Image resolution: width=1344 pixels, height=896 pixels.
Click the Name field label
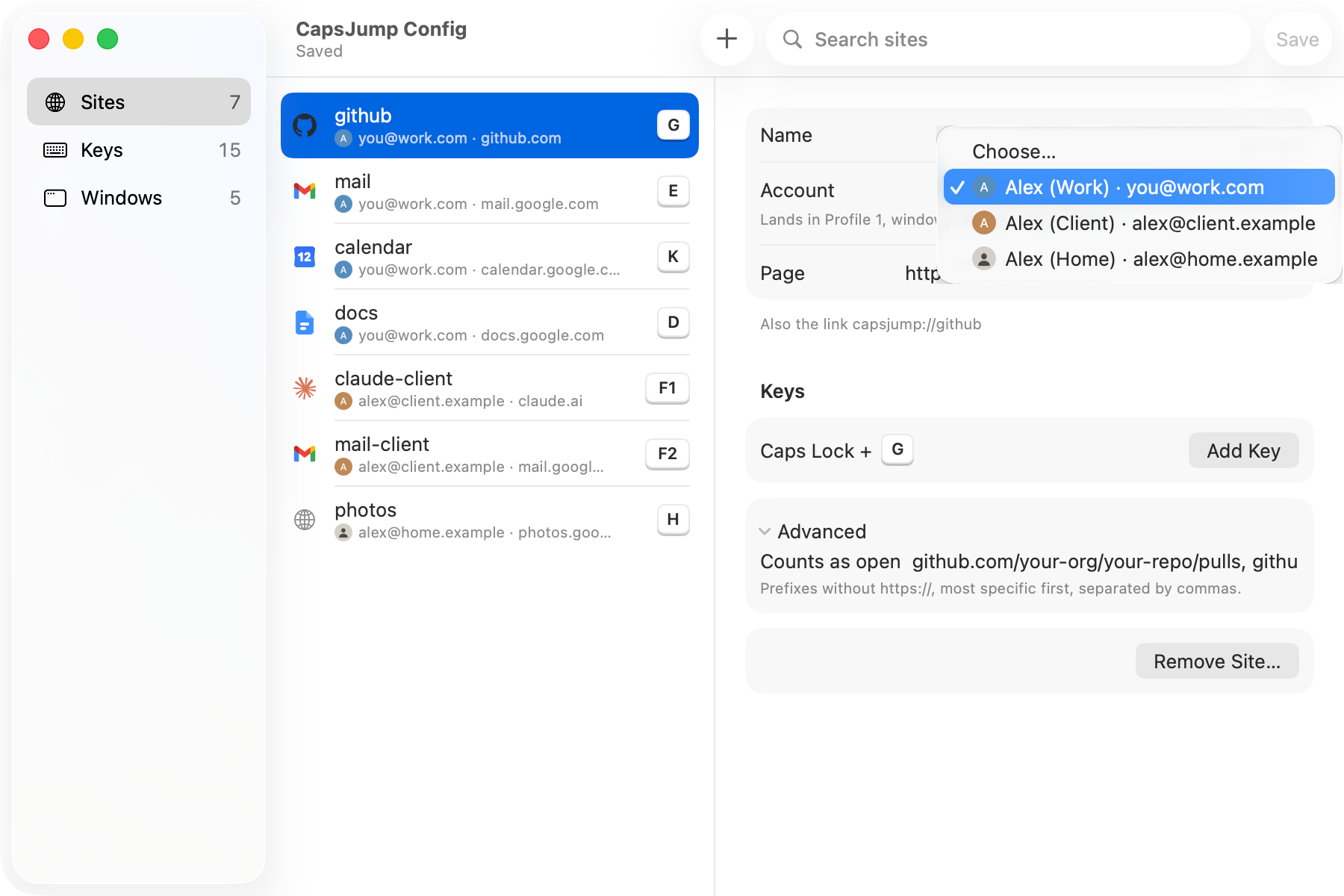pos(786,135)
